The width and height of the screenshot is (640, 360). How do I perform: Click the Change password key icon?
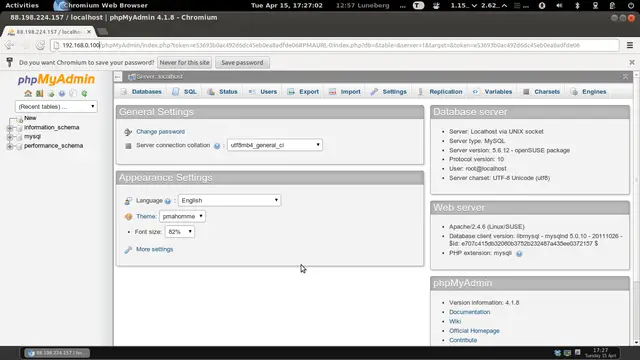[128, 132]
